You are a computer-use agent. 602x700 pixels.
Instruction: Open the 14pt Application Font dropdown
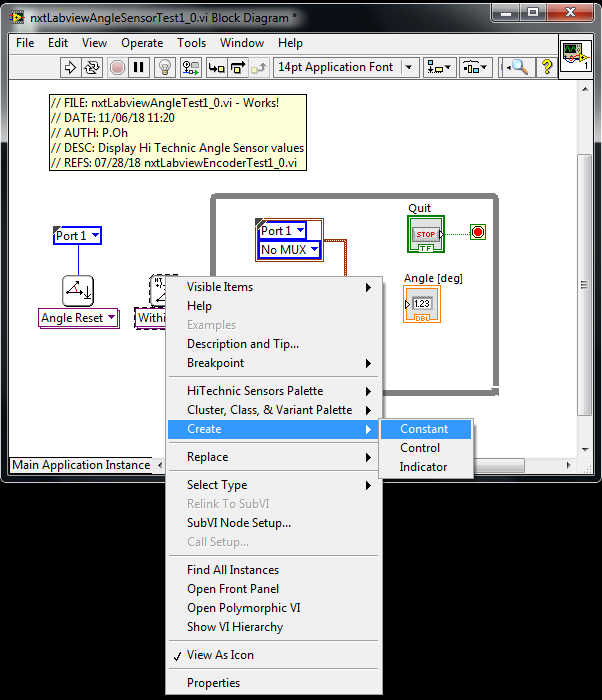(346, 67)
